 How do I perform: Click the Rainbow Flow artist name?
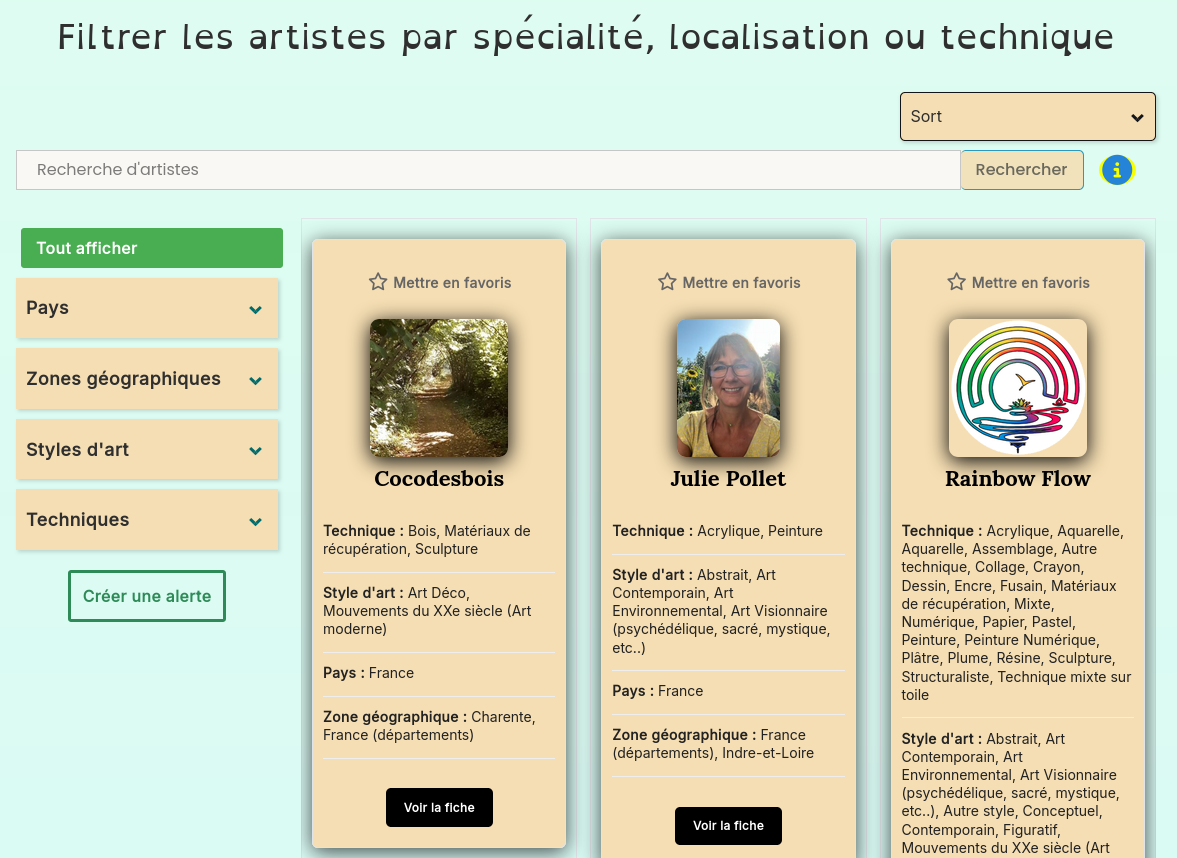pyautogui.click(x=1017, y=479)
